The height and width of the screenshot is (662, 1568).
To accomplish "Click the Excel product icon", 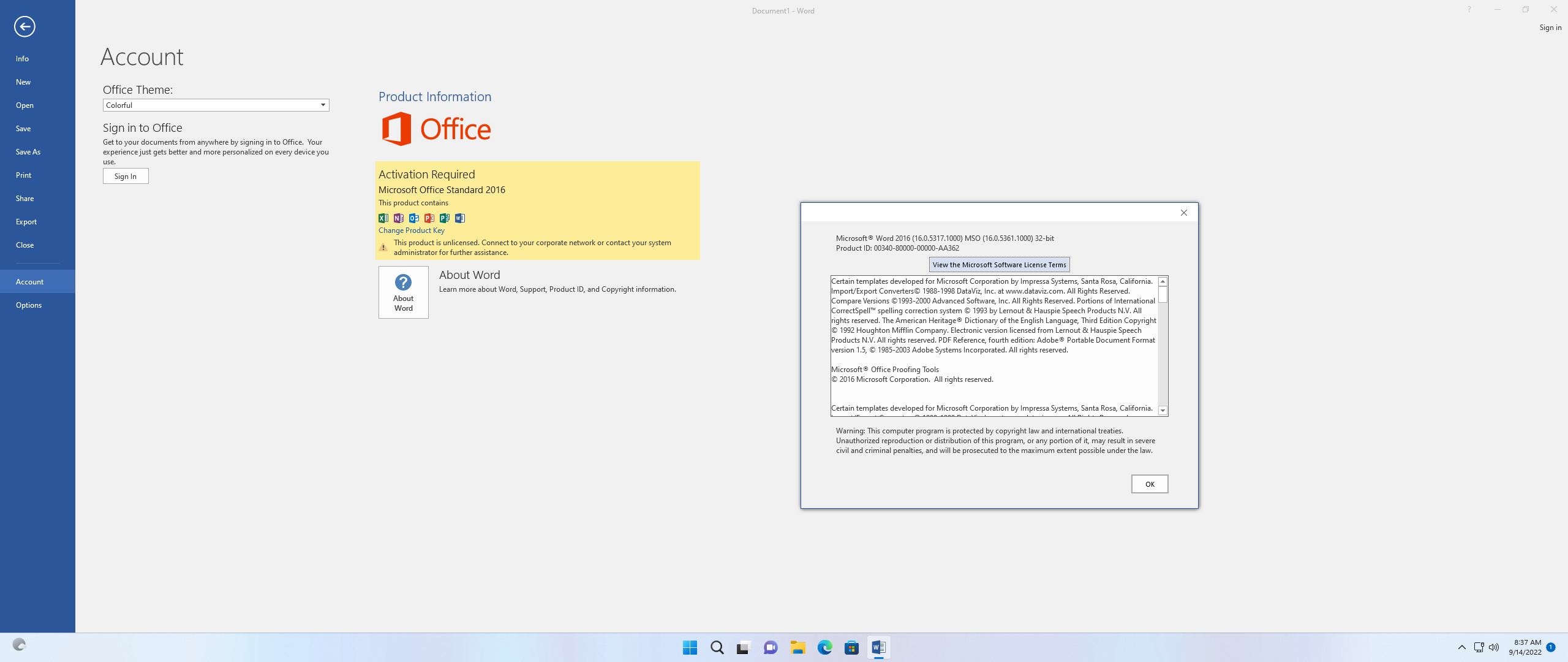I will 383,218.
